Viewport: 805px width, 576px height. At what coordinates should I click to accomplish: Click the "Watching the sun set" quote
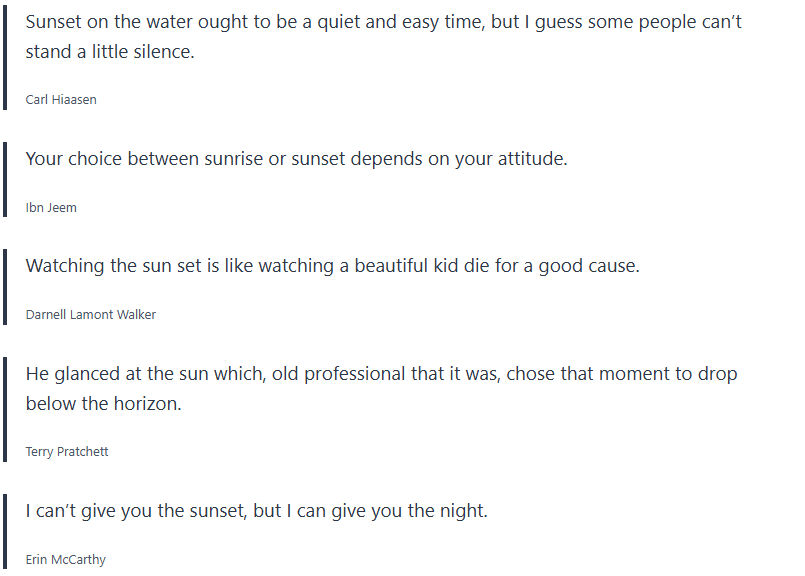pos(332,266)
